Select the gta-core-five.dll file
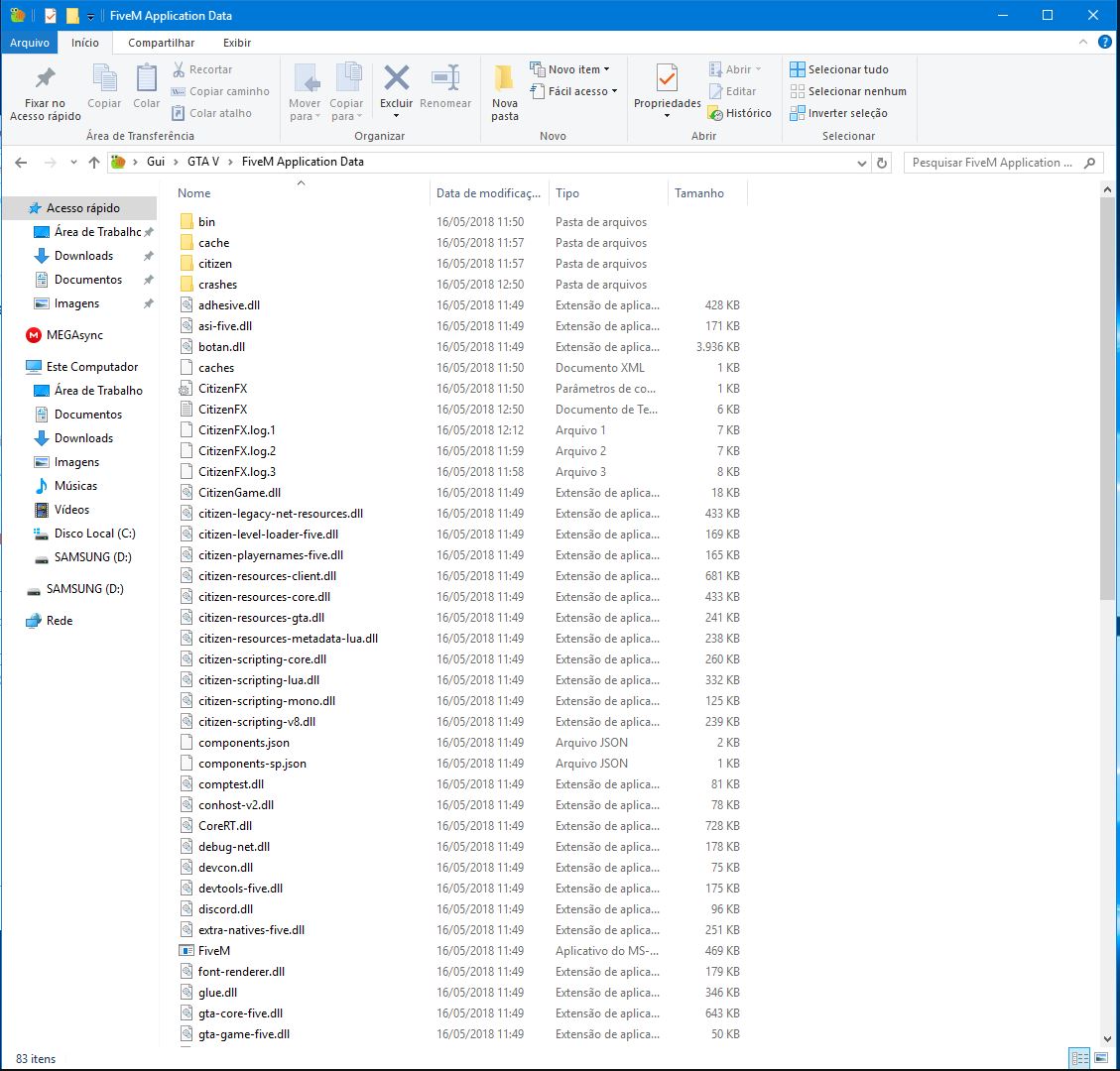 231,1013
